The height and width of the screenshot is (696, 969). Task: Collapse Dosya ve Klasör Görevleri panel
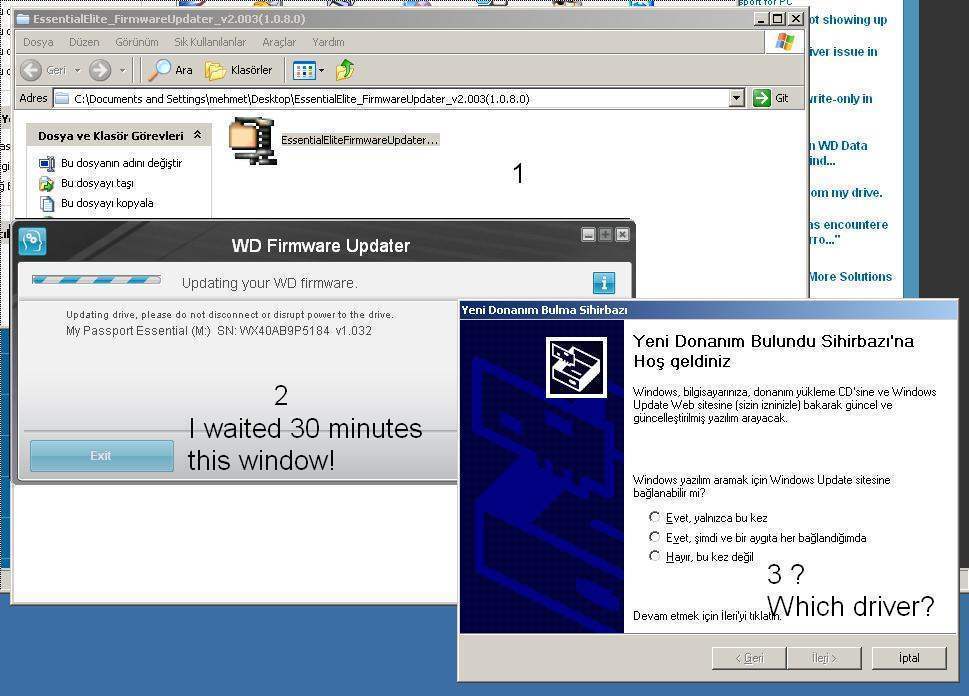tap(197, 134)
